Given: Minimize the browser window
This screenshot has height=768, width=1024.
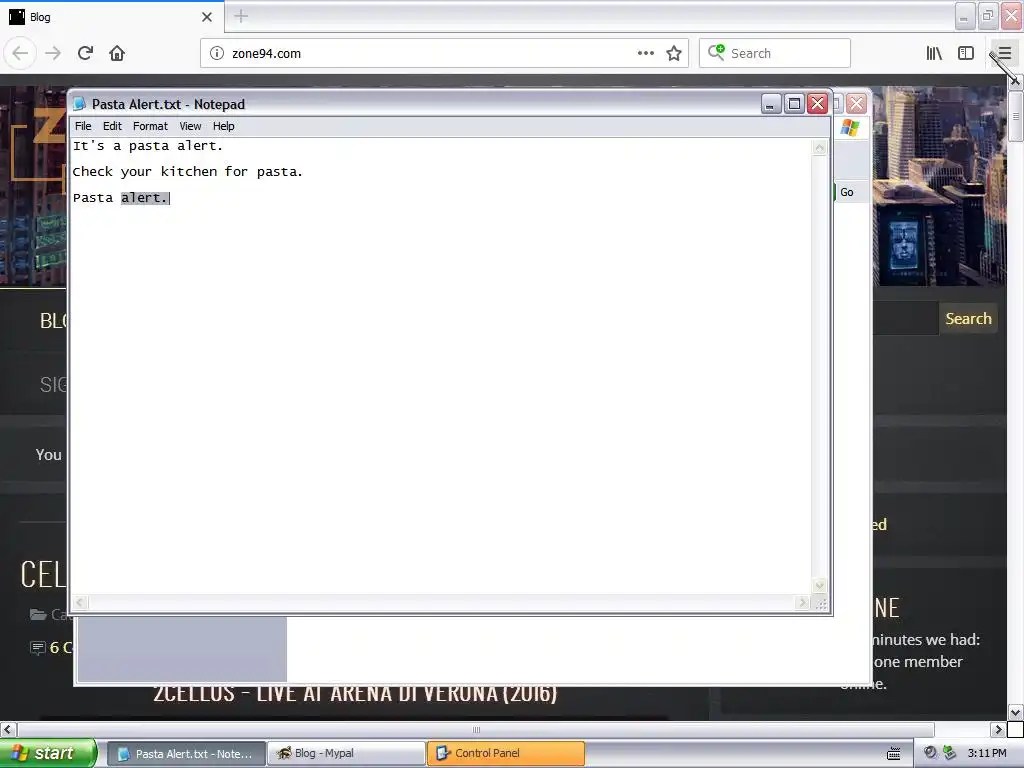Looking at the screenshot, I should click(x=965, y=16).
